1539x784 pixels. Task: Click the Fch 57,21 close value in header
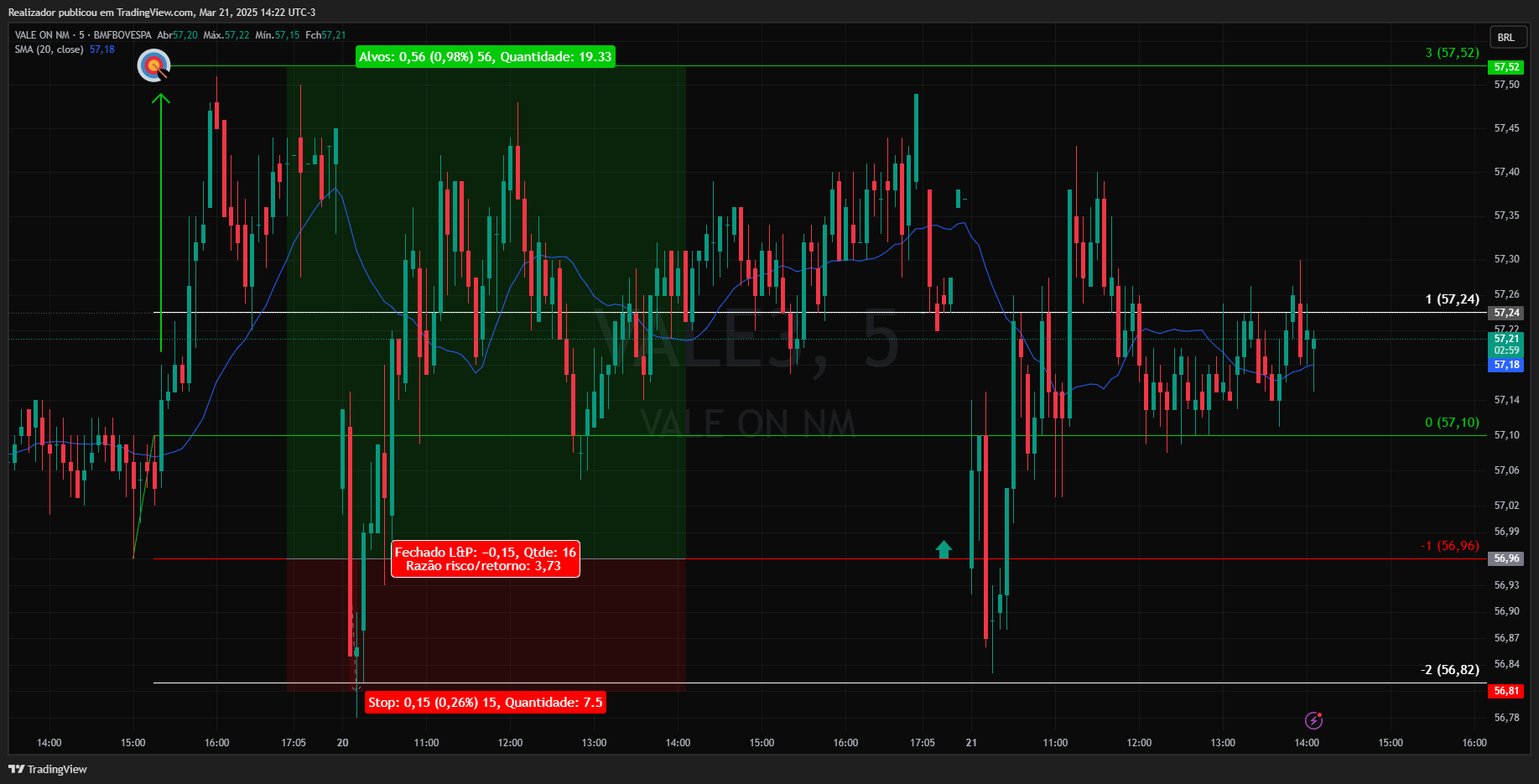[x=325, y=35]
